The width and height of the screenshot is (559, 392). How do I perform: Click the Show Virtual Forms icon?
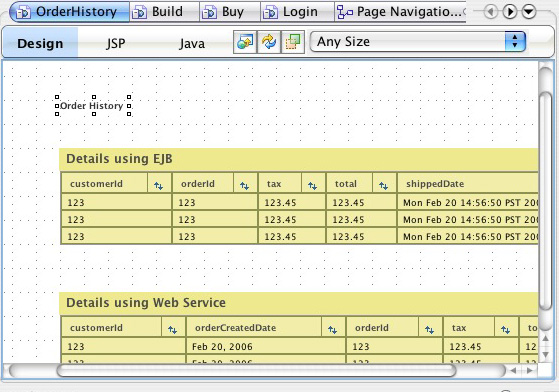[x=293, y=42]
